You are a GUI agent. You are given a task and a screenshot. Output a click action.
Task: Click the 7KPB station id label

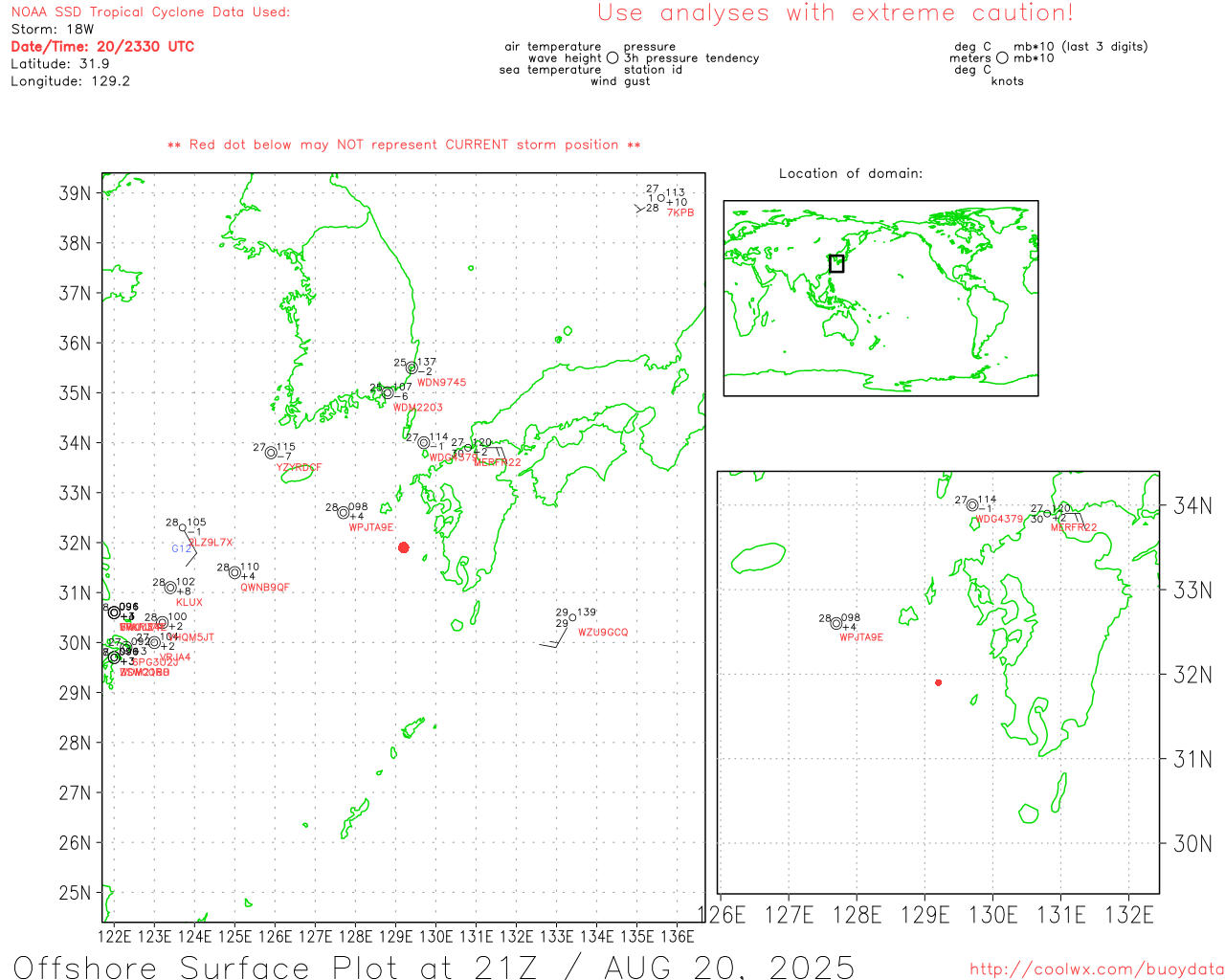pos(680,212)
